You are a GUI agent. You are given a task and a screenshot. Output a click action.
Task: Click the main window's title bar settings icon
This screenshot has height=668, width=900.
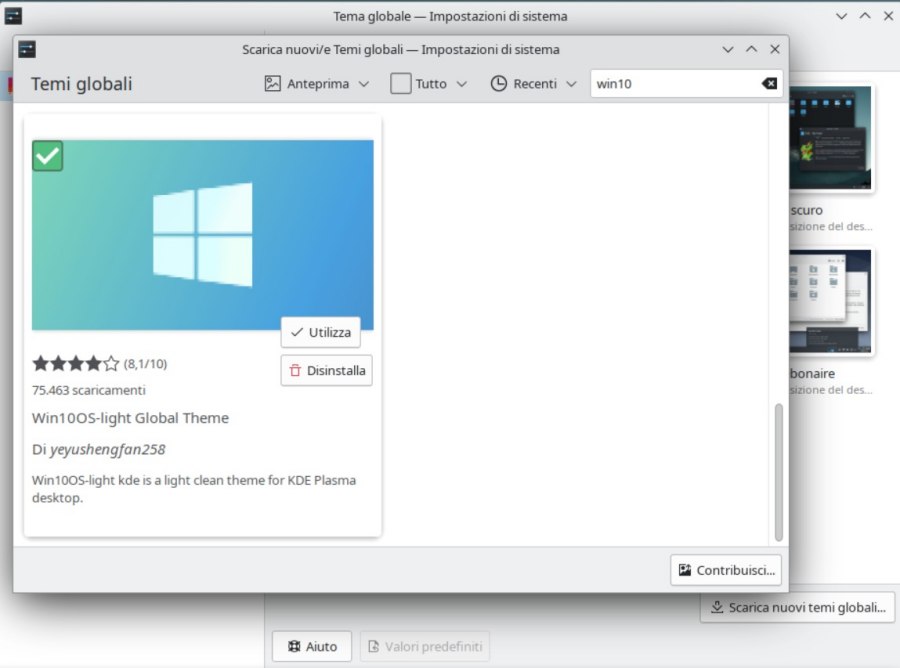click(x=13, y=16)
